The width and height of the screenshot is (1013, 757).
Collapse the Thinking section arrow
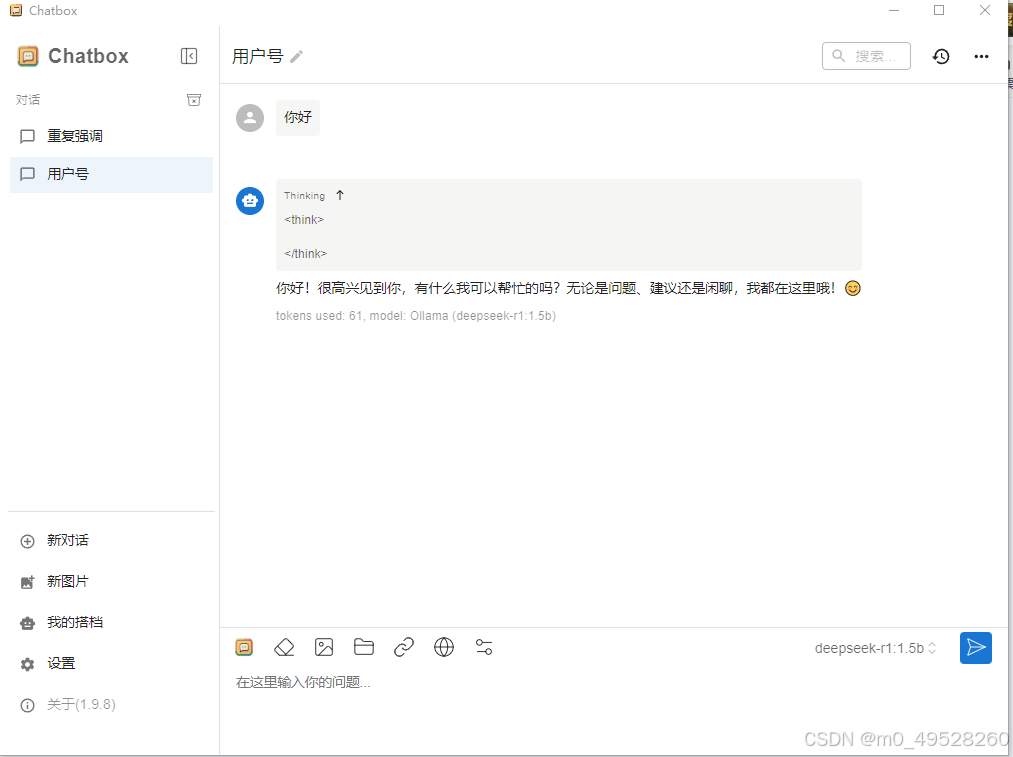pyautogui.click(x=340, y=195)
